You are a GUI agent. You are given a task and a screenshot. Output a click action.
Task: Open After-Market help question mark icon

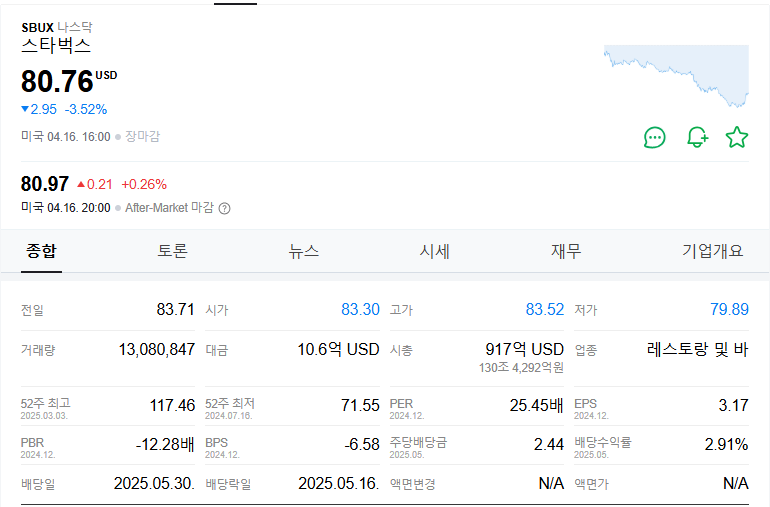click(224, 208)
